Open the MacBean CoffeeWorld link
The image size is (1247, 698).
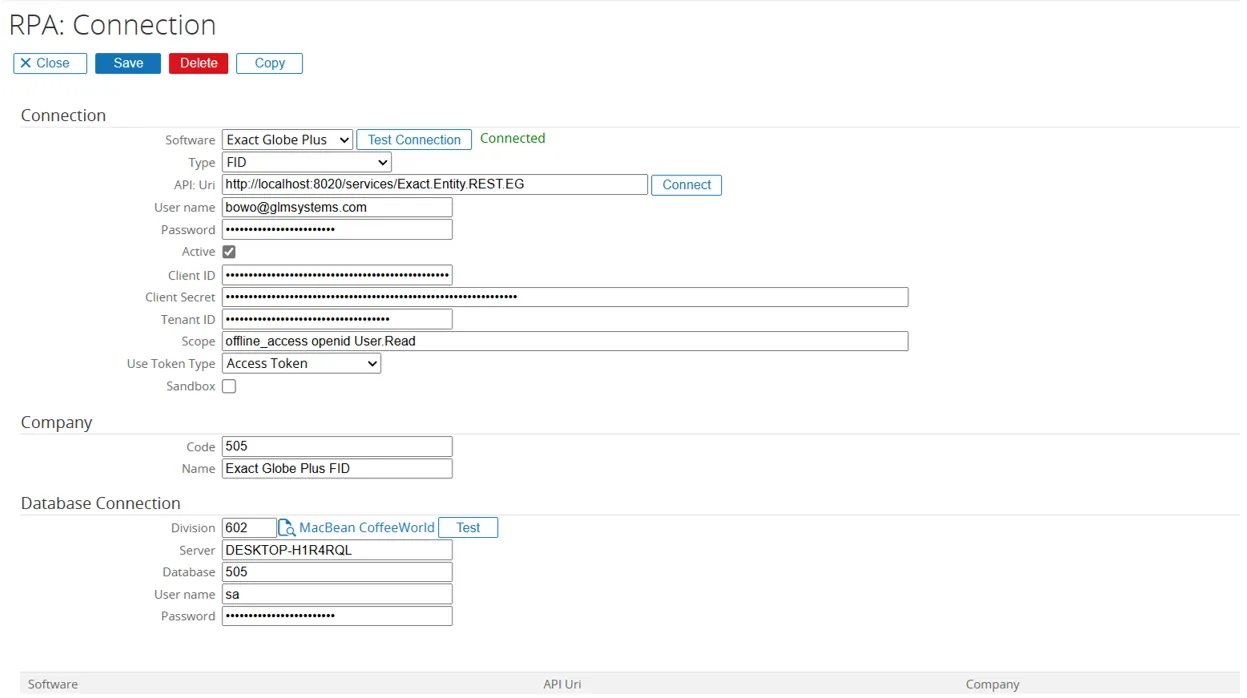tap(366, 528)
